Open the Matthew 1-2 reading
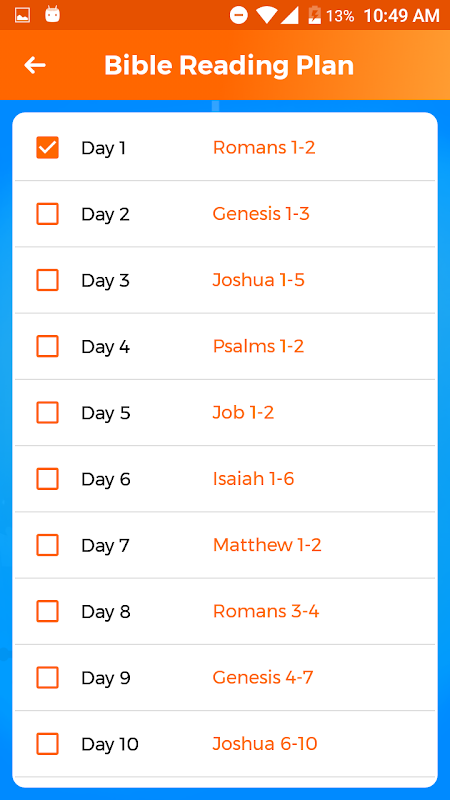The image size is (450, 800). (267, 545)
